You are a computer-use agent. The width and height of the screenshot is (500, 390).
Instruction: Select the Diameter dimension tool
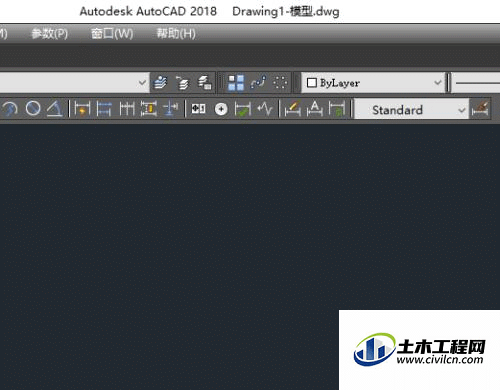click(x=33, y=109)
